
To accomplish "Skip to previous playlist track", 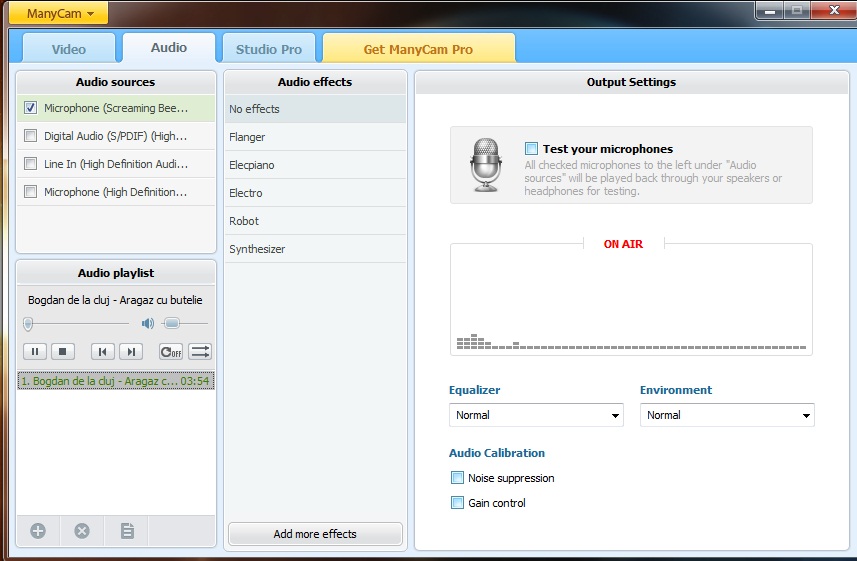I will click(x=103, y=352).
